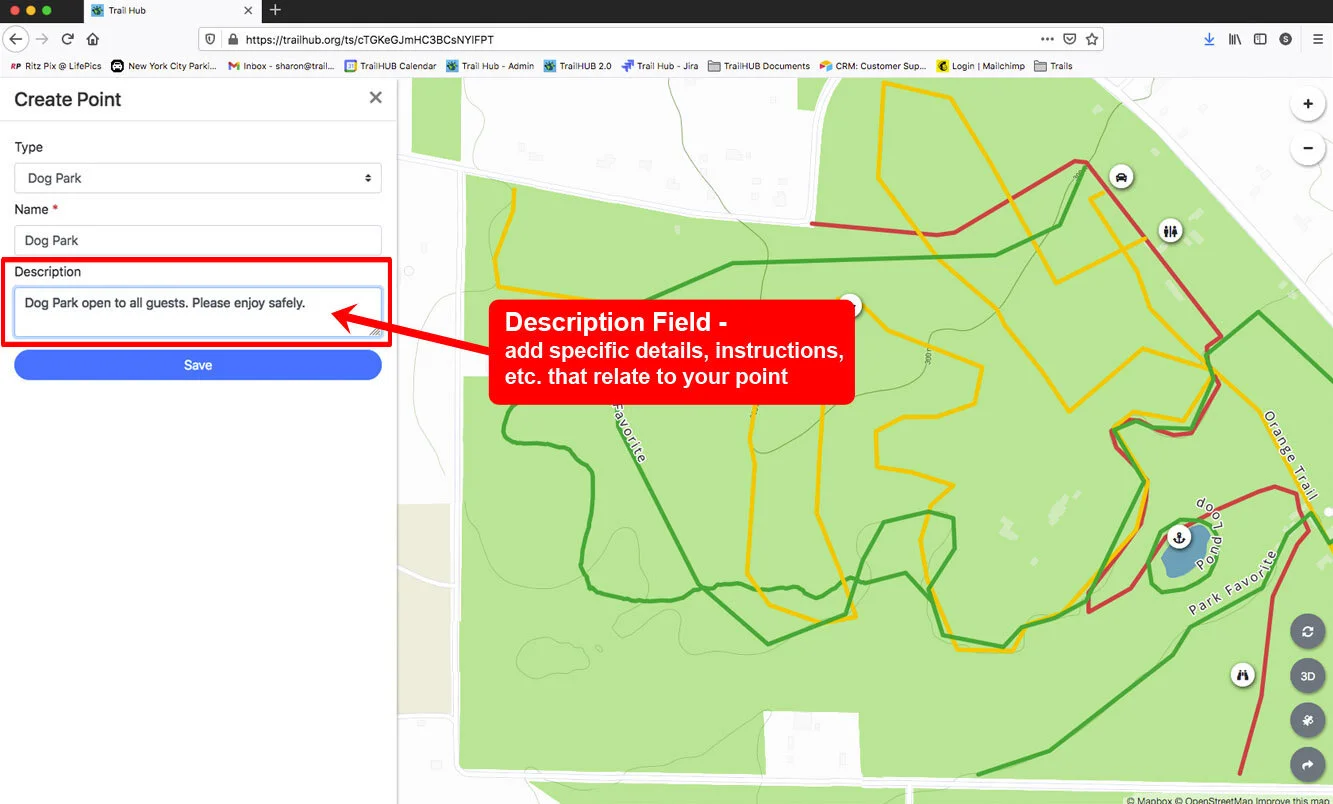Open the Type dropdown showing Dog Park
Viewport: 1333px width, 804px height.
tap(198, 178)
